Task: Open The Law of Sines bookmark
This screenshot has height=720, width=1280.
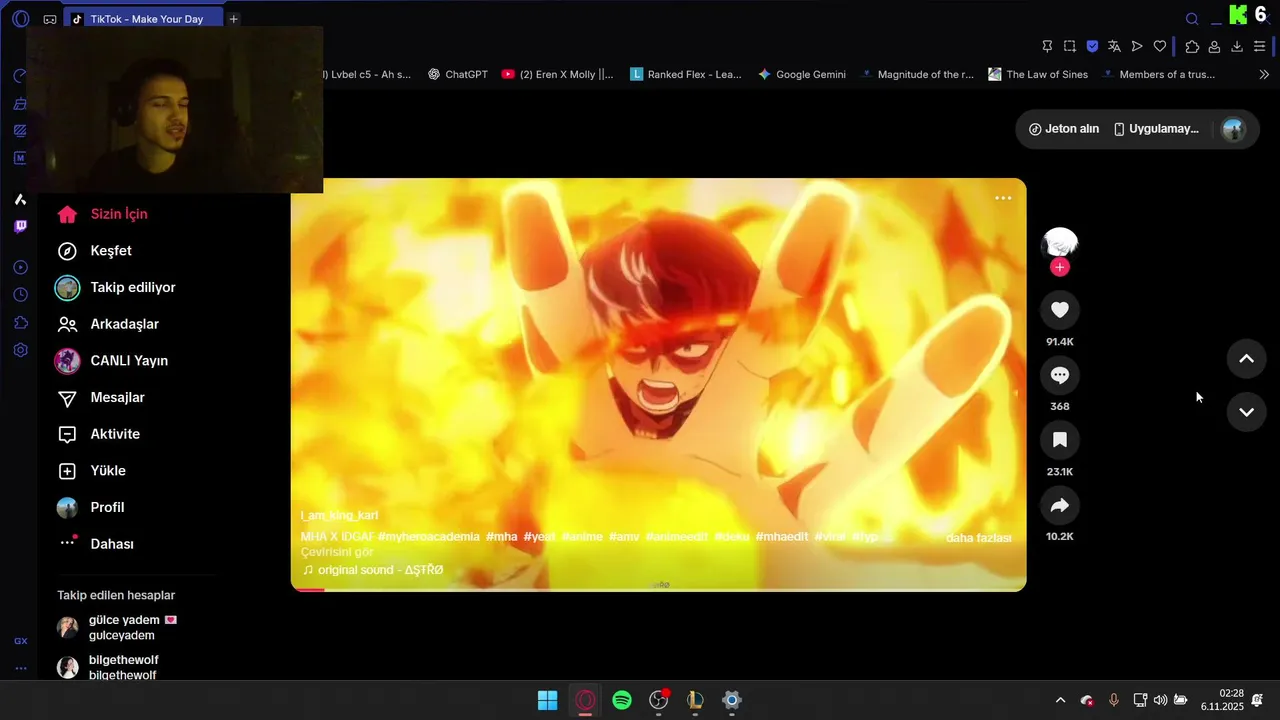Action: tap(1038, 74)
